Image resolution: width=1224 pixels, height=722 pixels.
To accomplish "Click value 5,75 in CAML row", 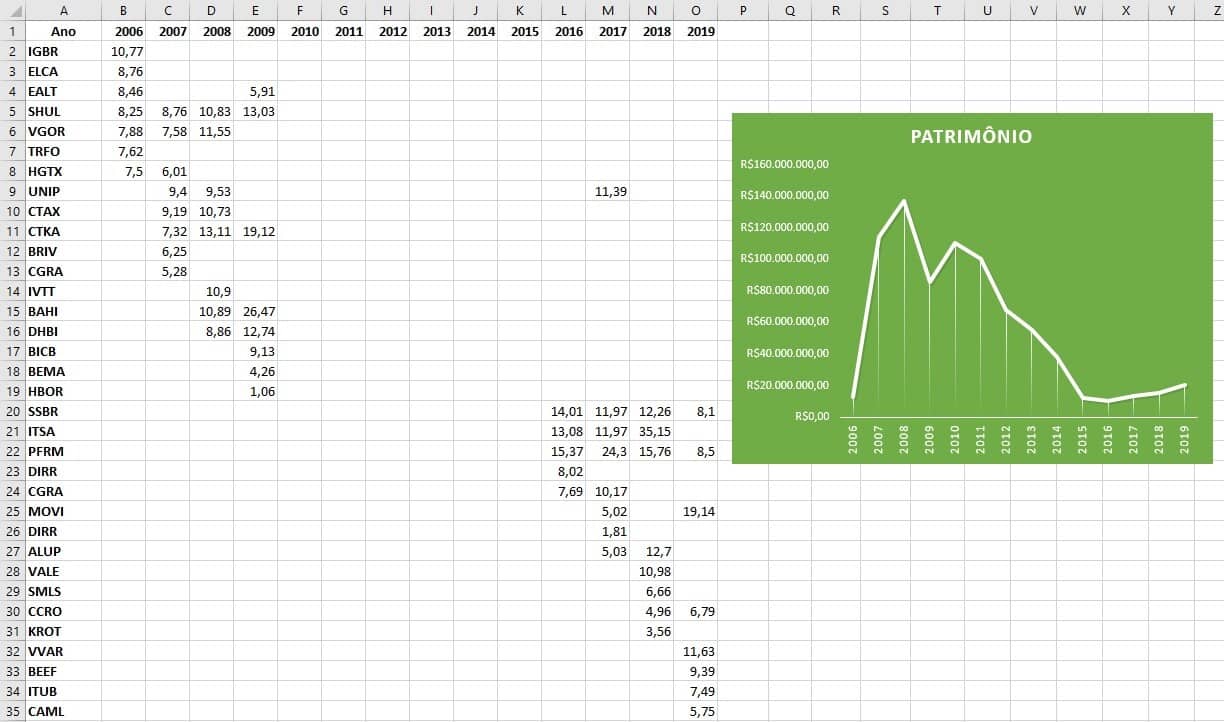I will (695, 711).
